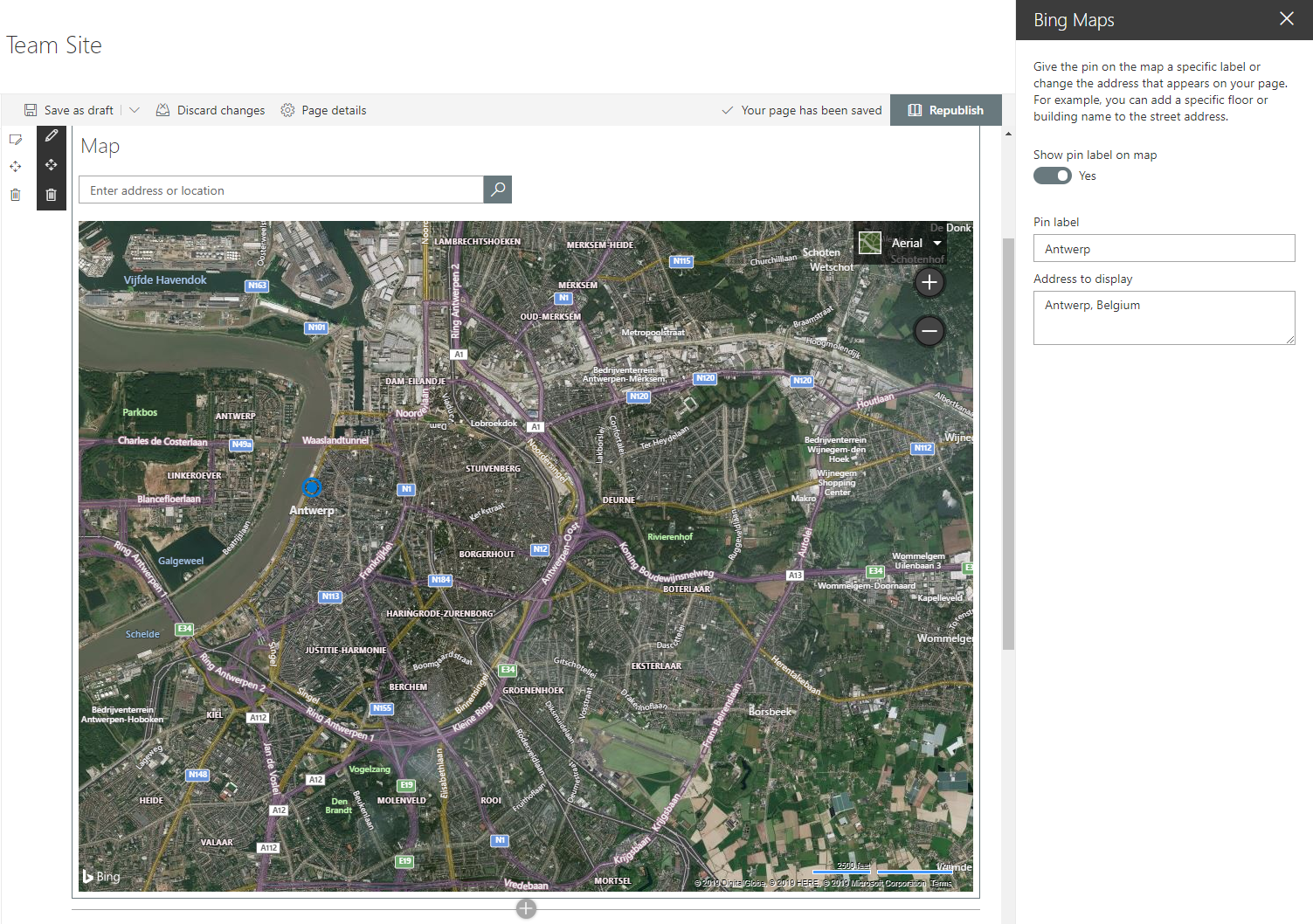Click the Bing logo on the map
The image size is (1313, 924).
(101, 876)
